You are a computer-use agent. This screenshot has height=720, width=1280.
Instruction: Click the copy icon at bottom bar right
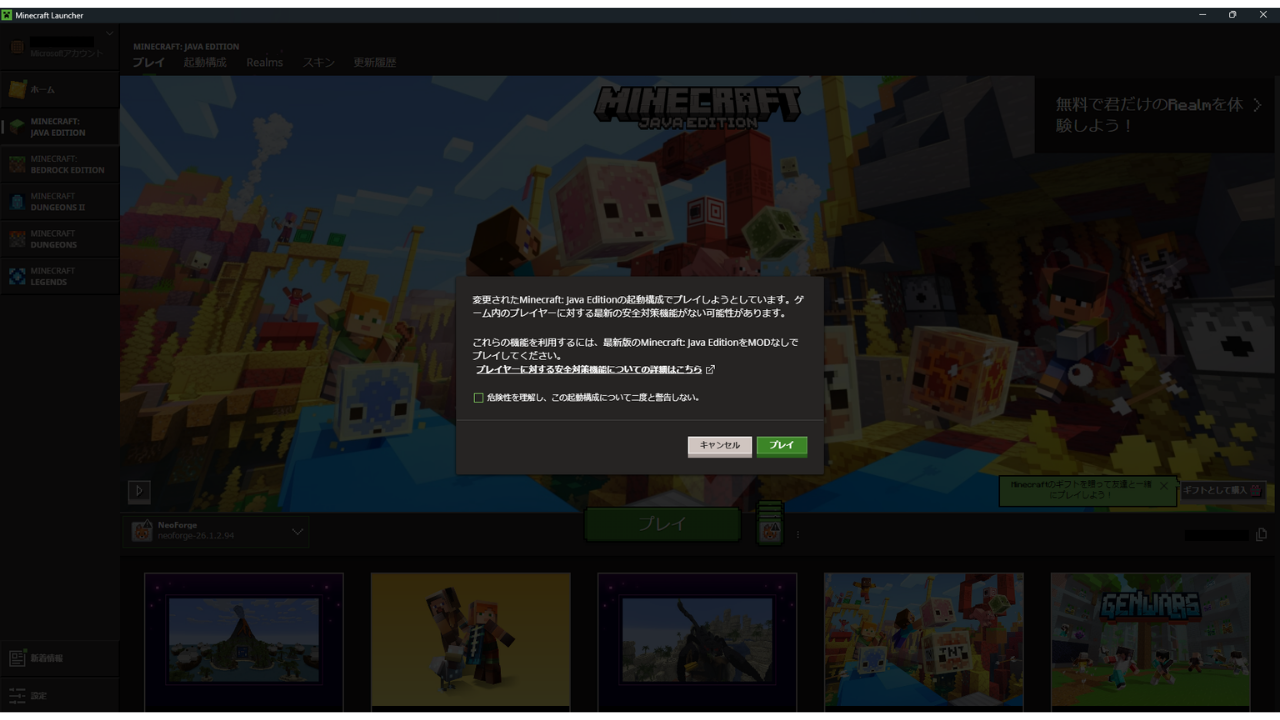pos(1261,535)
